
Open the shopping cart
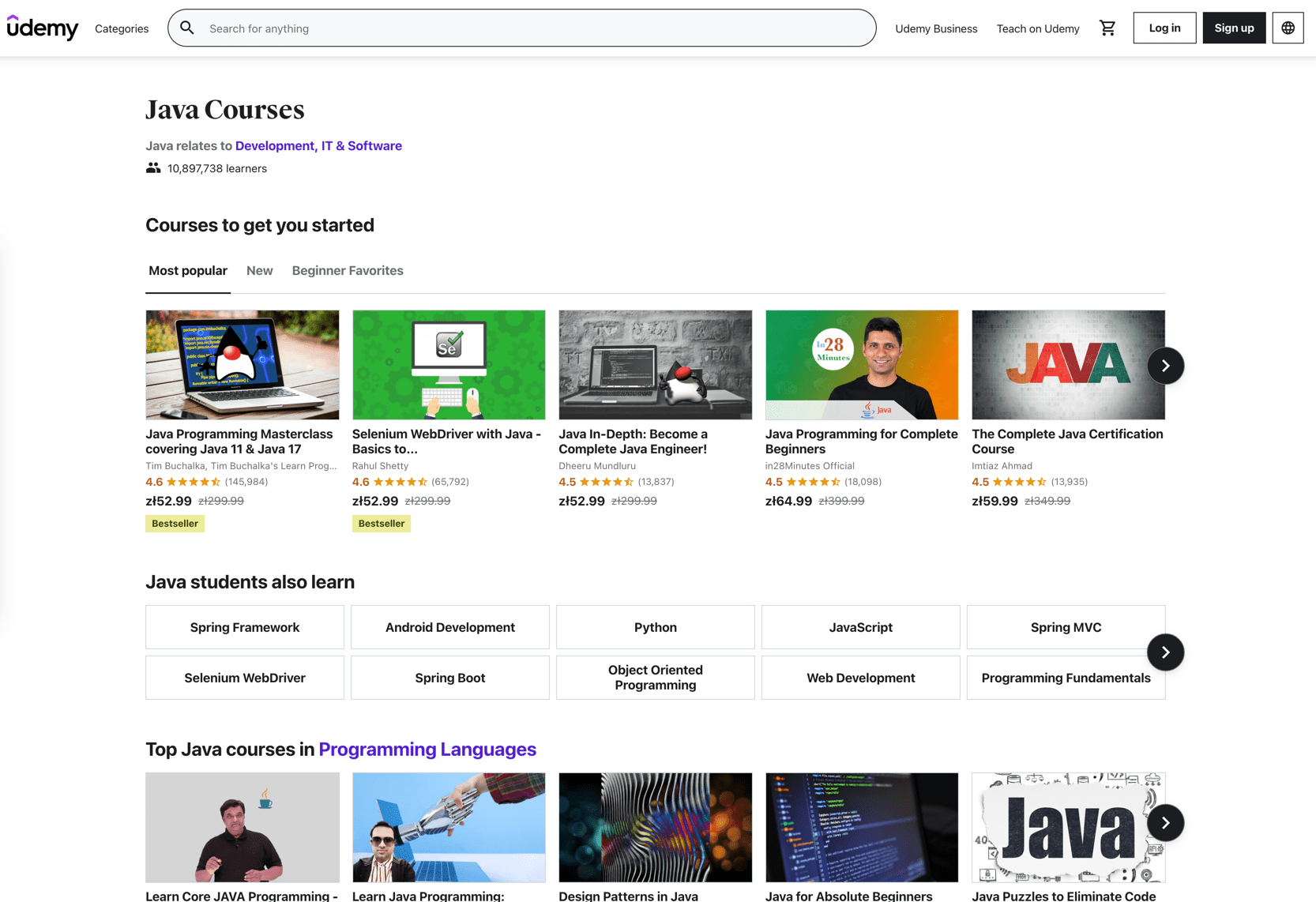pos(1107,28)
